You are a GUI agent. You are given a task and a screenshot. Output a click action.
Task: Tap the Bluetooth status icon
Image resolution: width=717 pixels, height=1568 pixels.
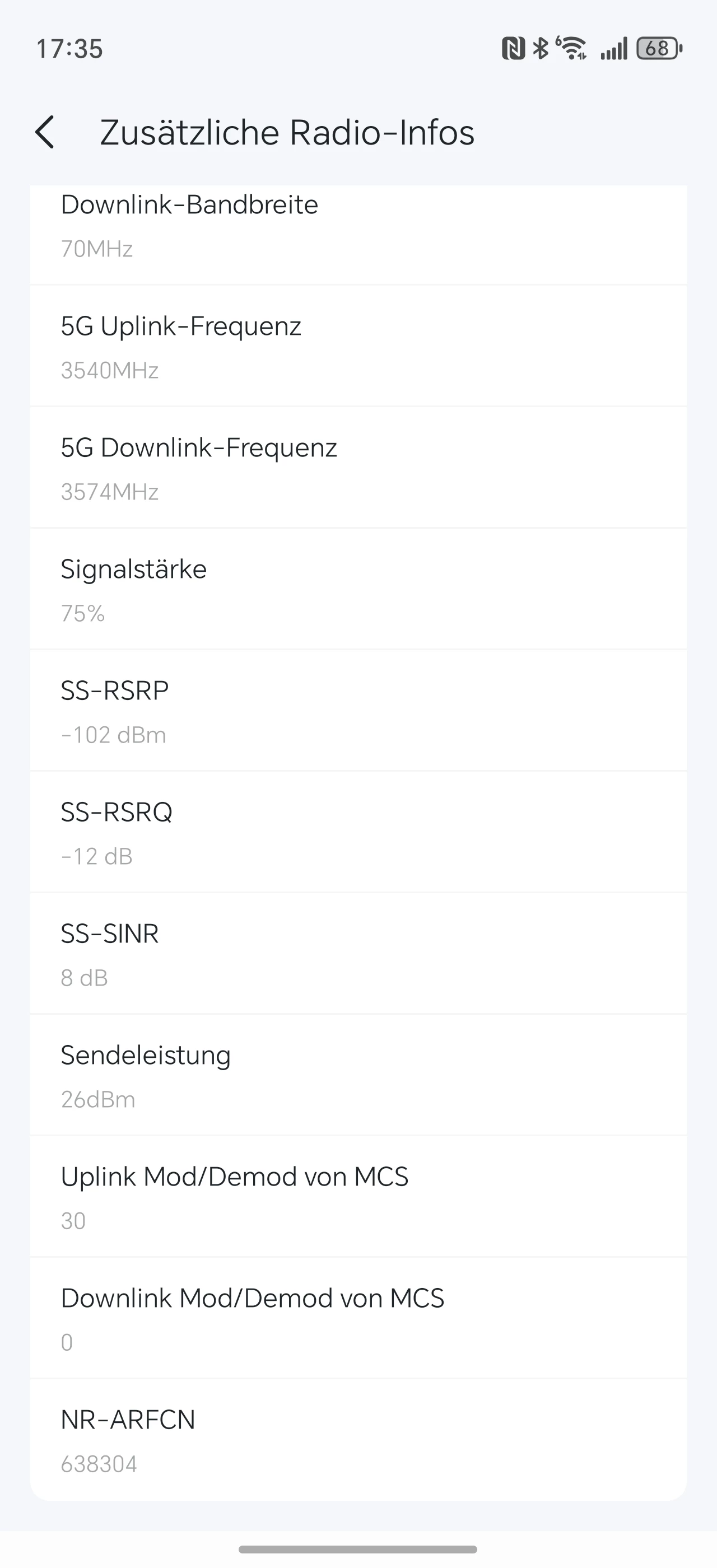pos(541,48)
